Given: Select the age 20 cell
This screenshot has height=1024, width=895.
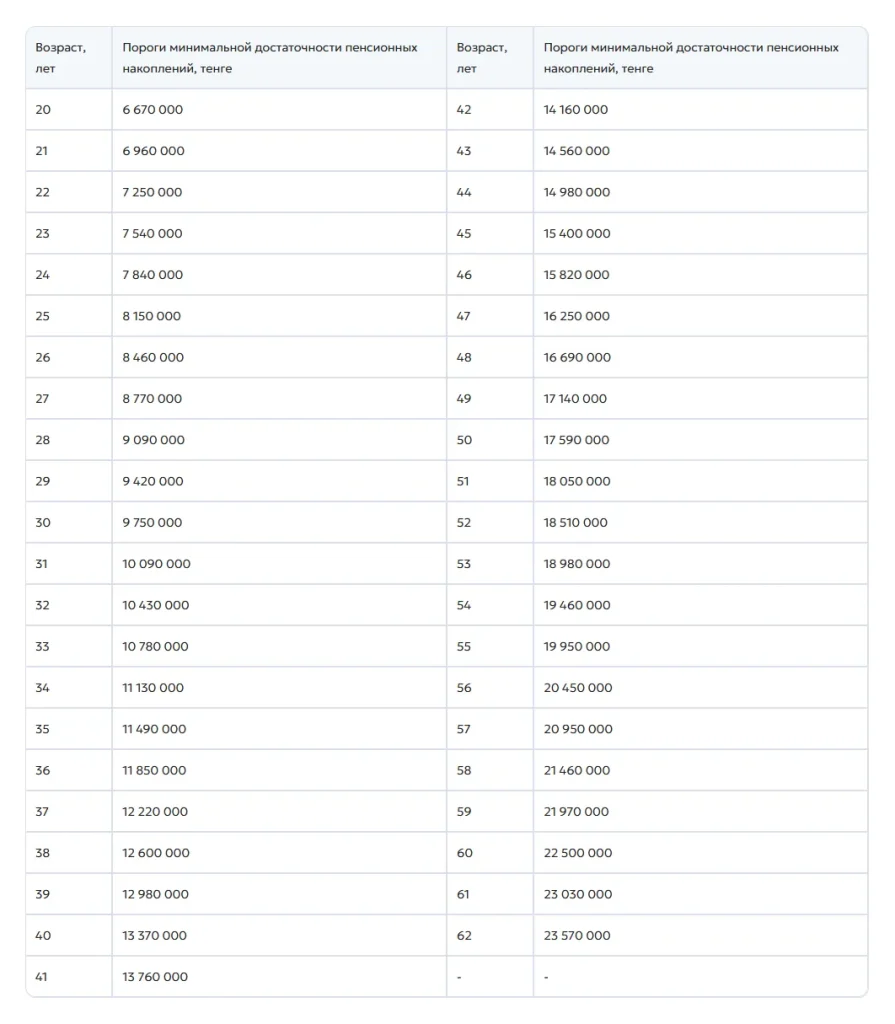Looking at the screenshot, I should click(69, 110).
